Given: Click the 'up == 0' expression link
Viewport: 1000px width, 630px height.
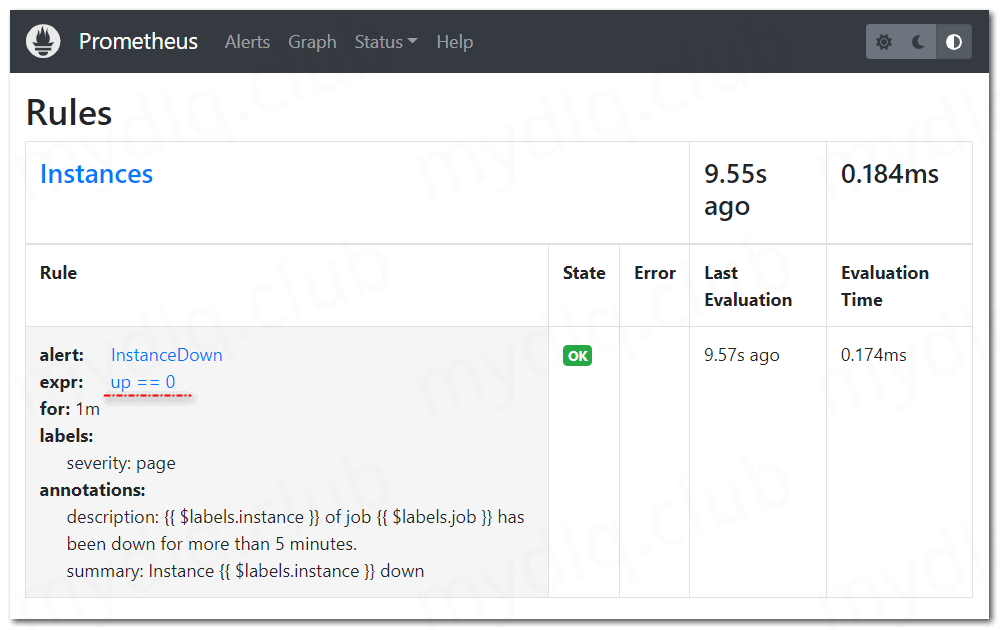Looking at the screenshot, I should 143,382.
